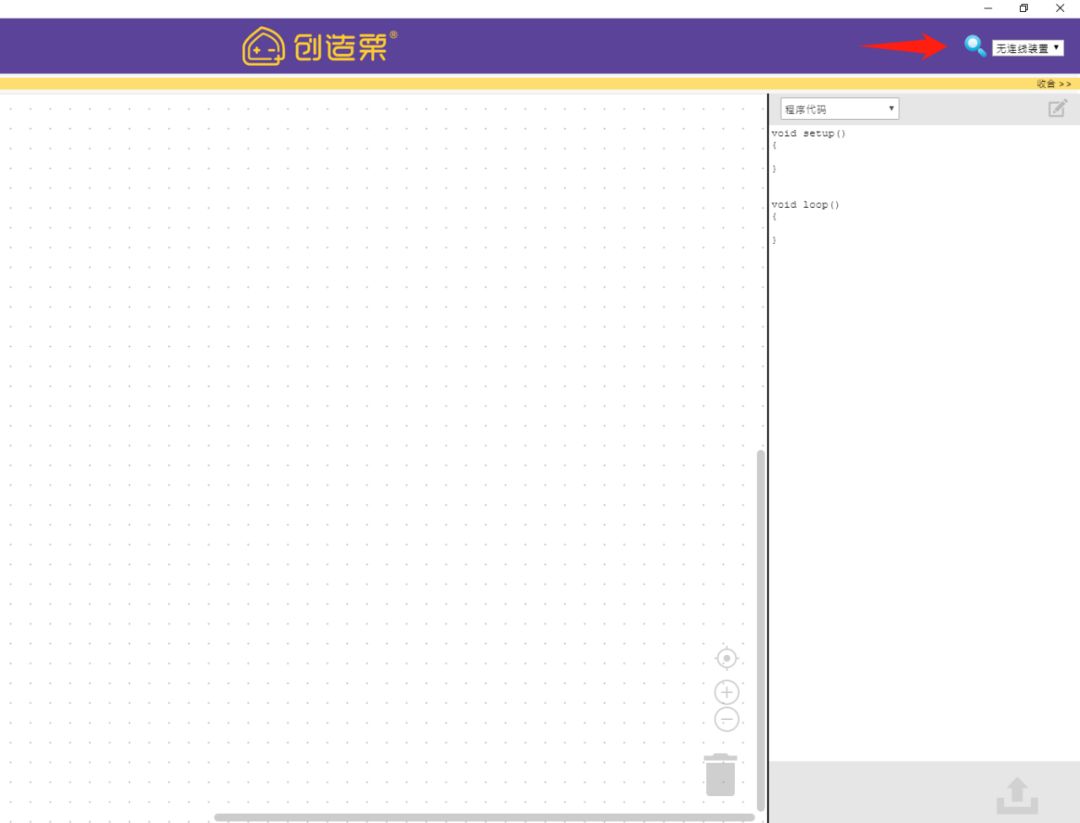Close the application window
Image resolution: width=1080 pixels, height=823 pixels.
[1060, 8]
